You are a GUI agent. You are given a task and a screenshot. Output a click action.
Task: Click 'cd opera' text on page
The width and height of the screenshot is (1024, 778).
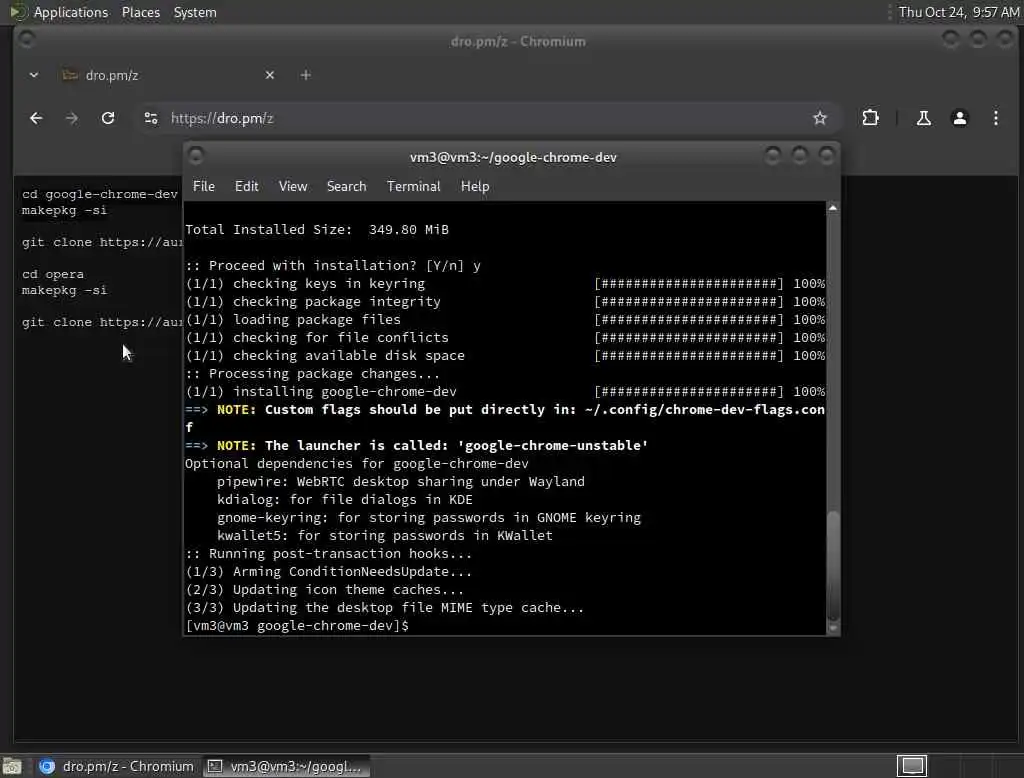click(52, 274)
